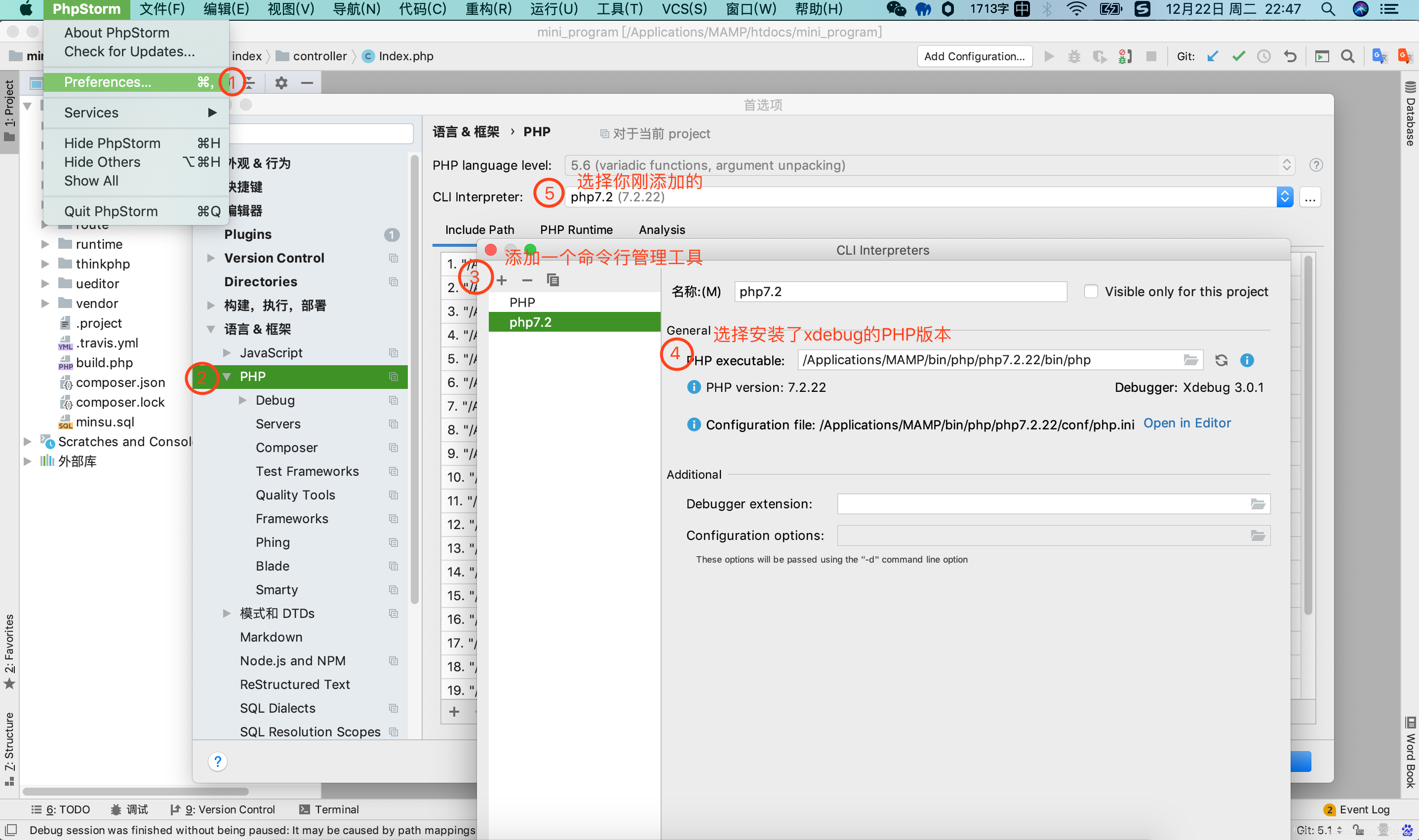Image resolution: width=1419 pixels, height=840 pixels.
Task: Click Git rollback undo icon
Action: coord(1290,56)
